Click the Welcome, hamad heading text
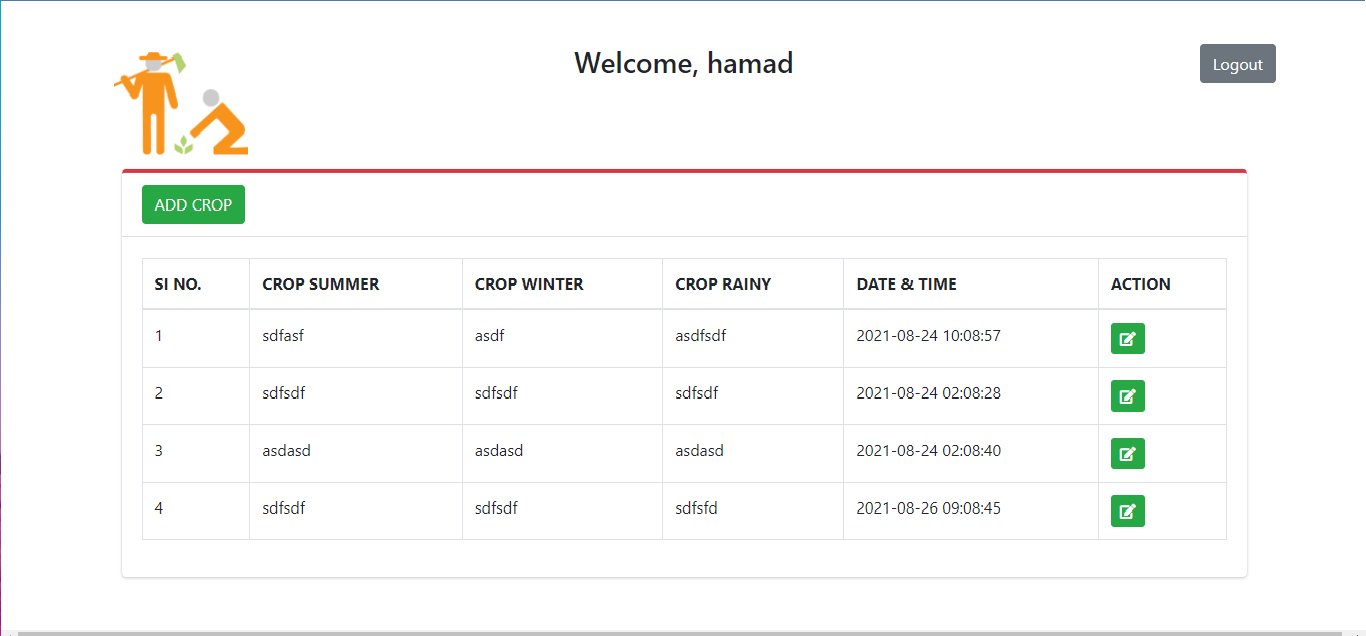 click(x=684, y=63)
